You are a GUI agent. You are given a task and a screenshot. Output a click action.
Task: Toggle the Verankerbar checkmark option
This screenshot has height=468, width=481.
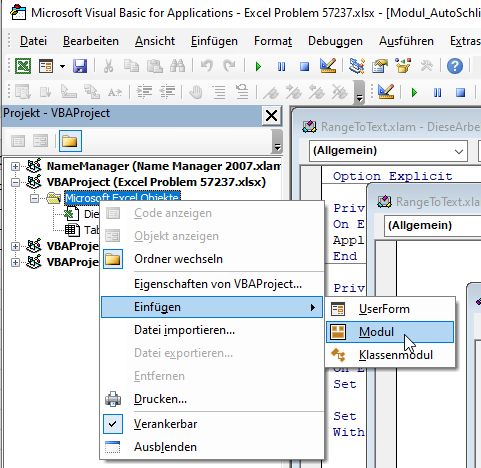(212, 424)
